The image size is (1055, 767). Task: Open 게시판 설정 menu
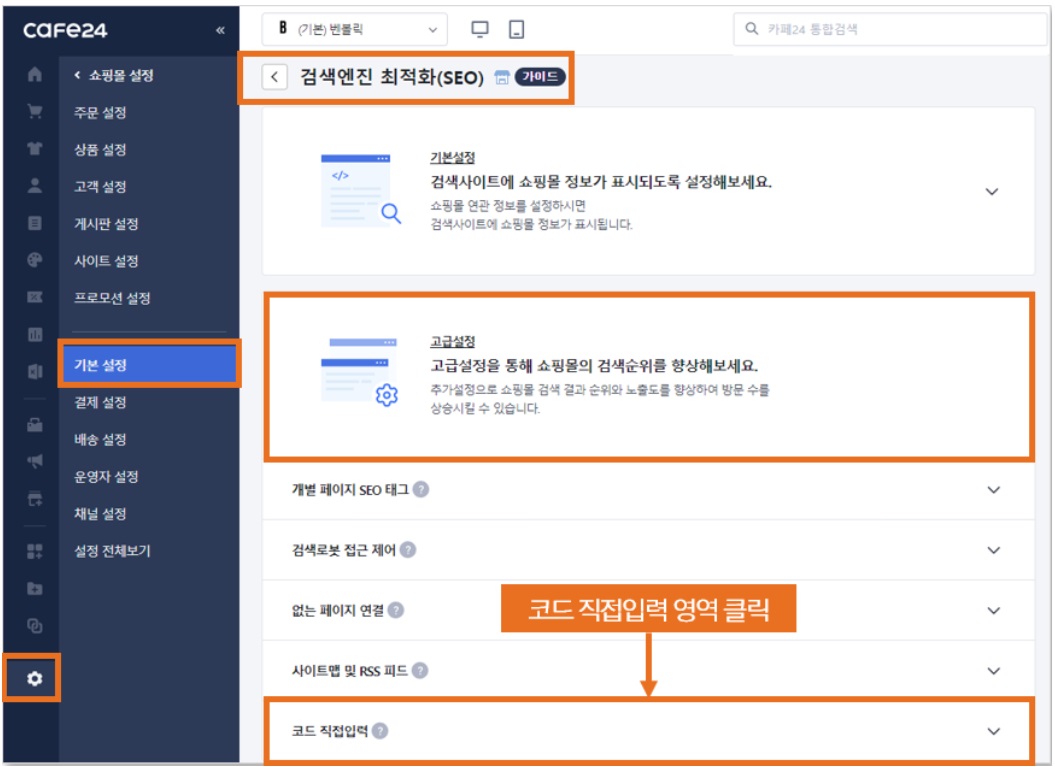pyautogui.click(x=106, y=223)
